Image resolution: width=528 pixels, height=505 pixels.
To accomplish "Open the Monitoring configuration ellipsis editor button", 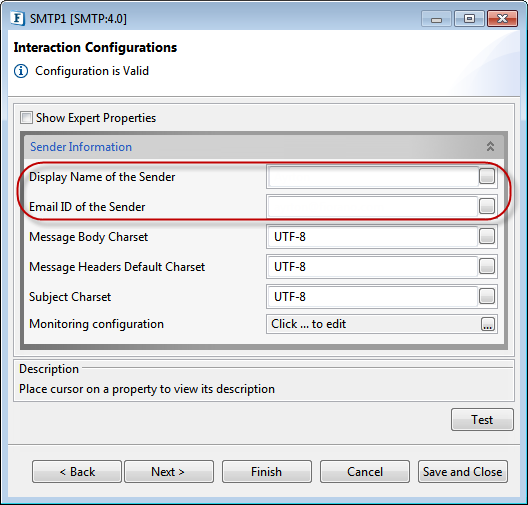I will pos(487,324).
